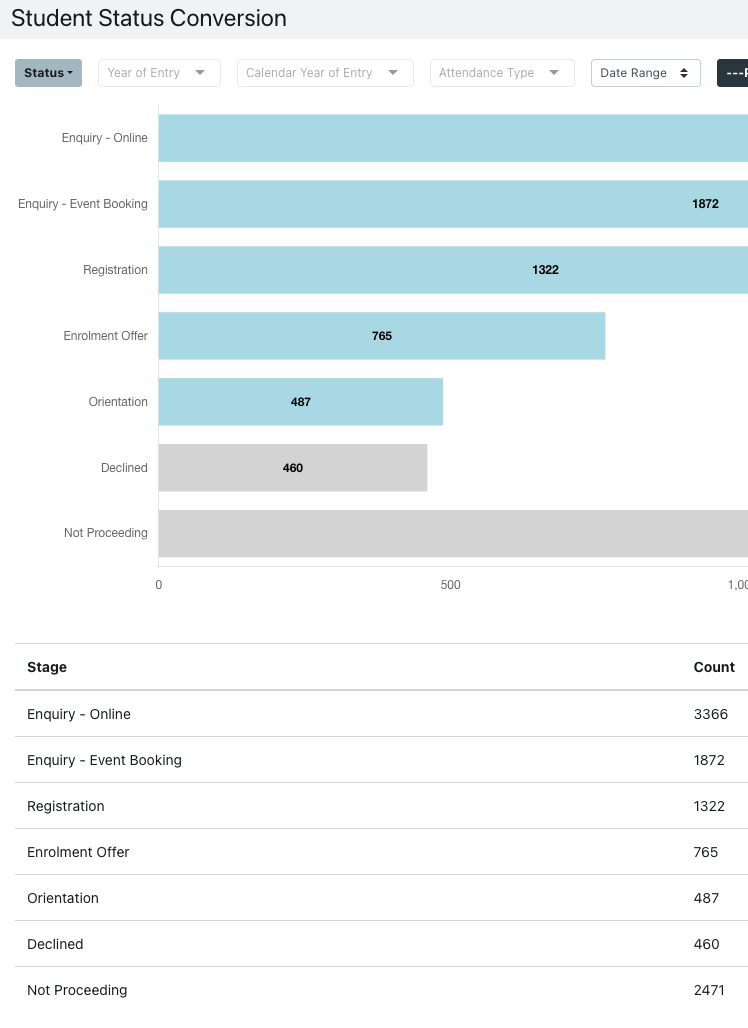Click the Enquiry - Online chart bar
This screenshot has height=1028, width=748.
coord(452,138)
